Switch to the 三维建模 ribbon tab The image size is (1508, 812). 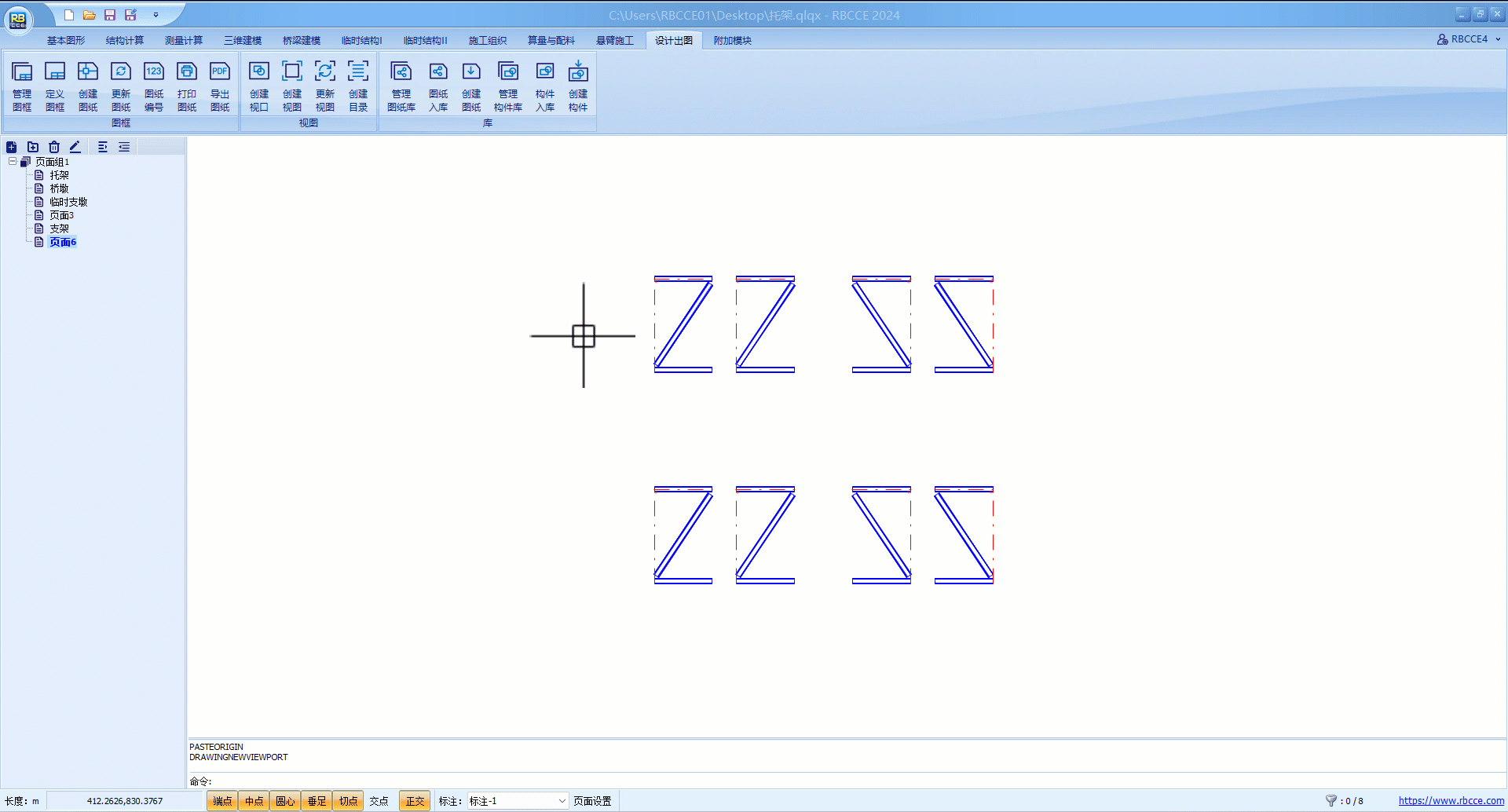pyautogui.click(x=243, y=41)
